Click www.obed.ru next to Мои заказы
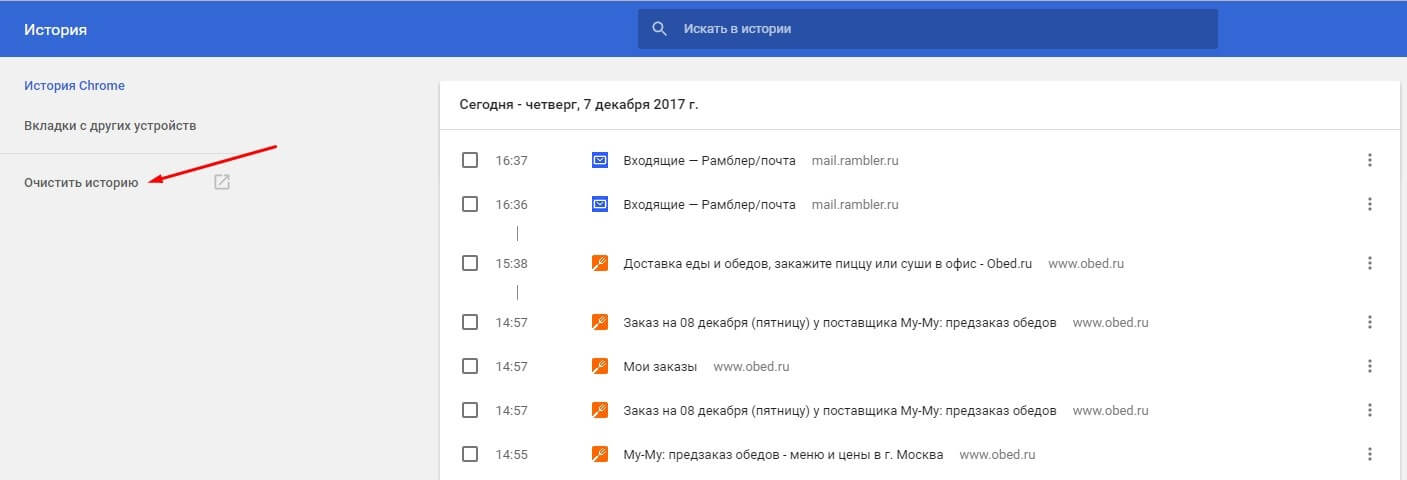 (x=751, y=366)
